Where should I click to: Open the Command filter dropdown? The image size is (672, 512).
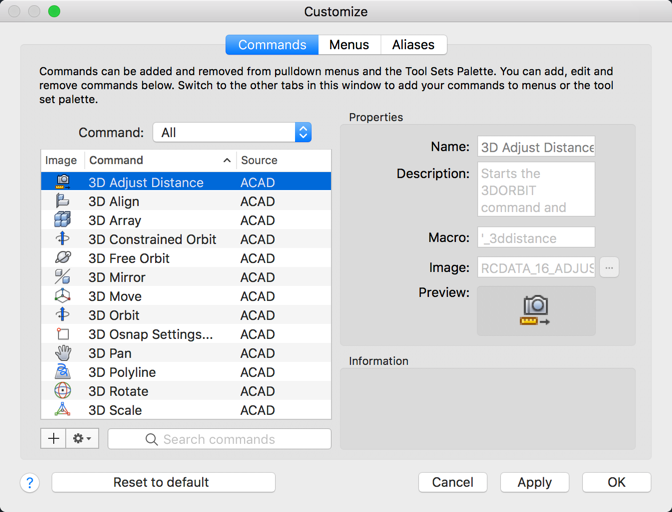tap(232, 132)
